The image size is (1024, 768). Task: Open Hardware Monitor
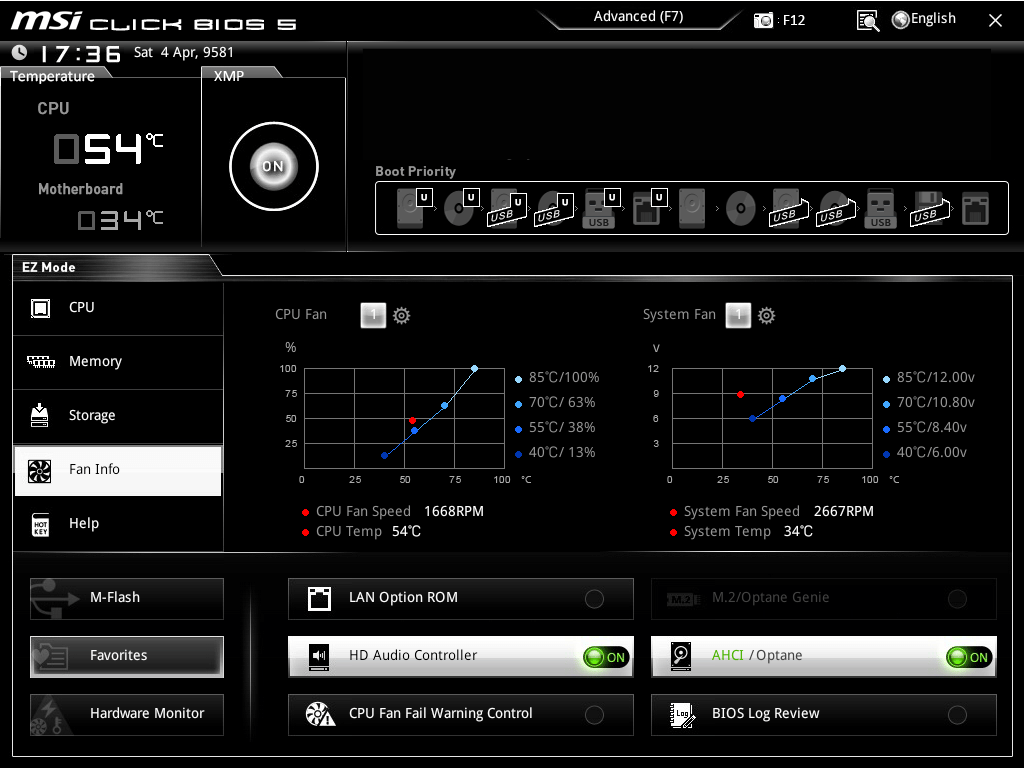127,714
